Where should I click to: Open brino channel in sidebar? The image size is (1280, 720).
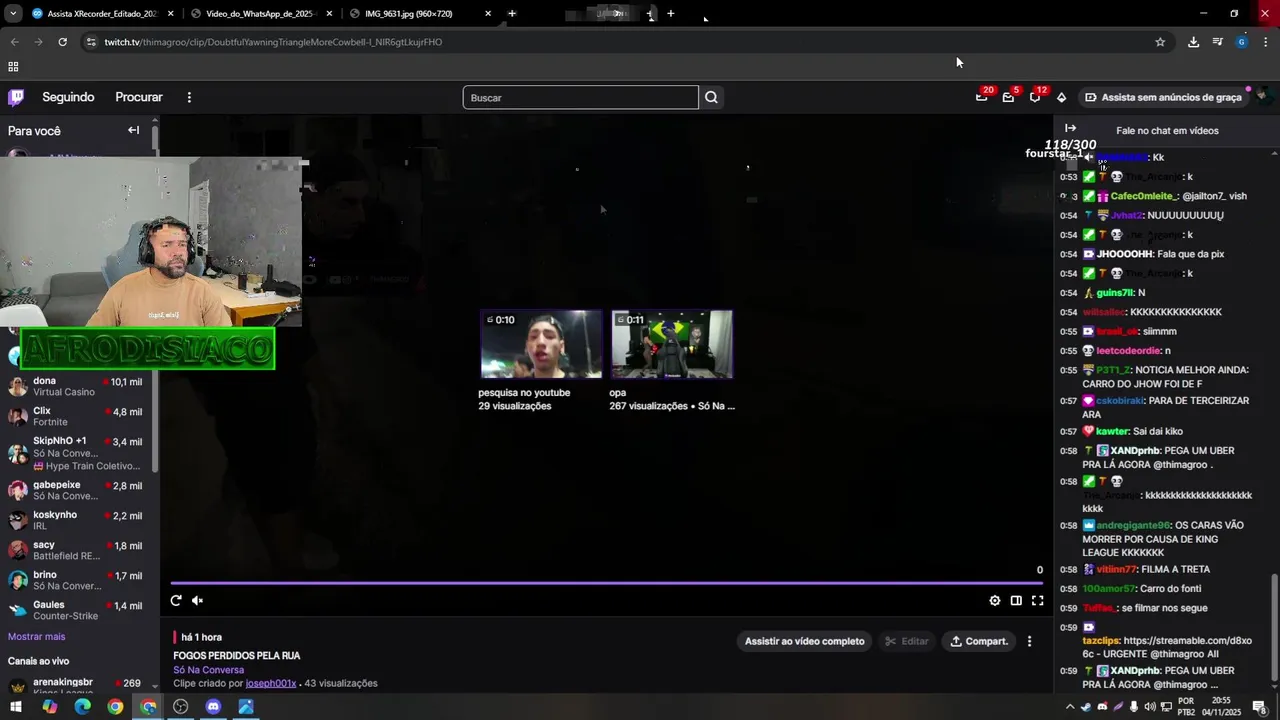78,580
